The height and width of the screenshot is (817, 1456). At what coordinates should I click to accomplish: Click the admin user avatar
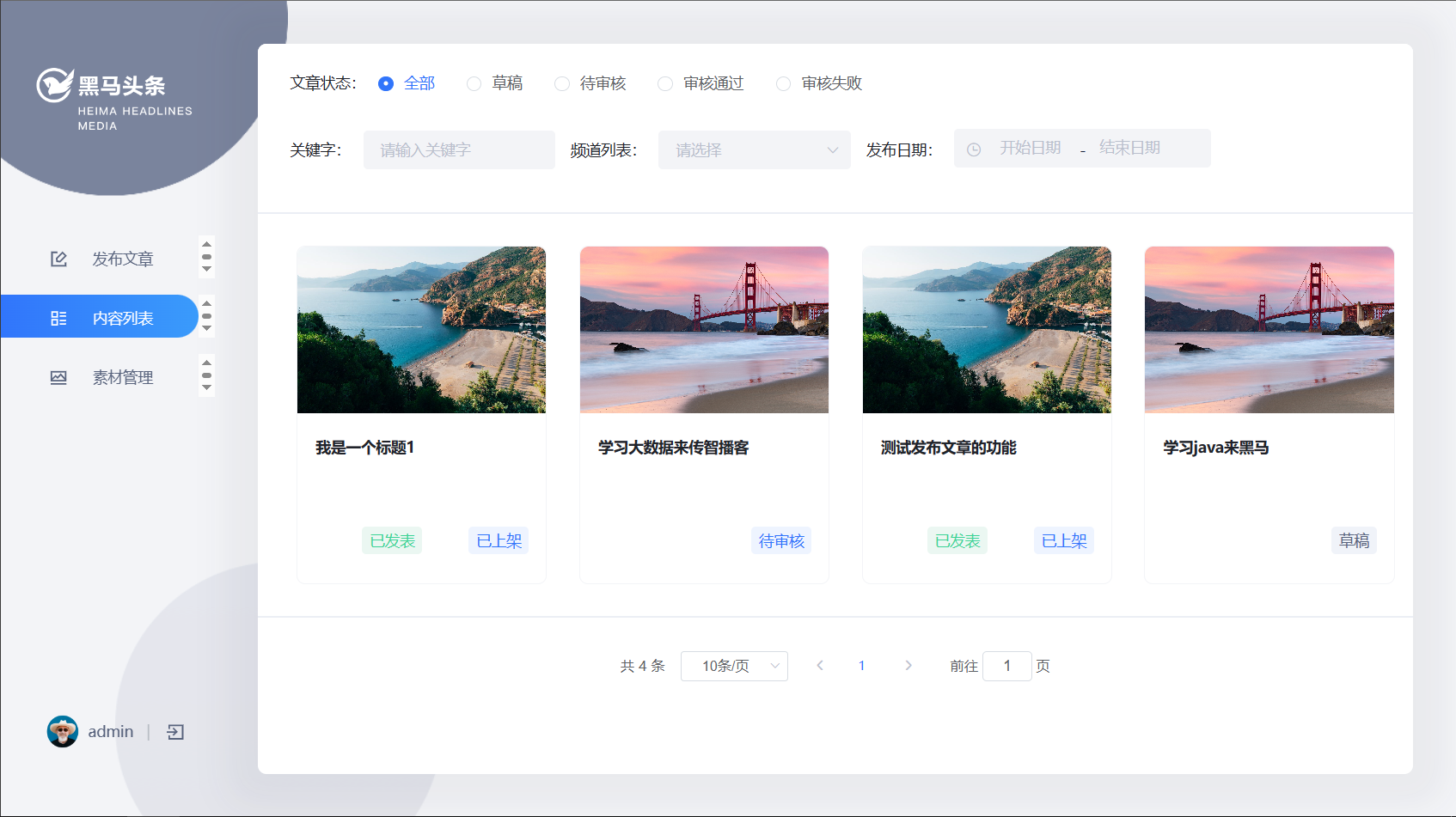[x=62, y=732]
